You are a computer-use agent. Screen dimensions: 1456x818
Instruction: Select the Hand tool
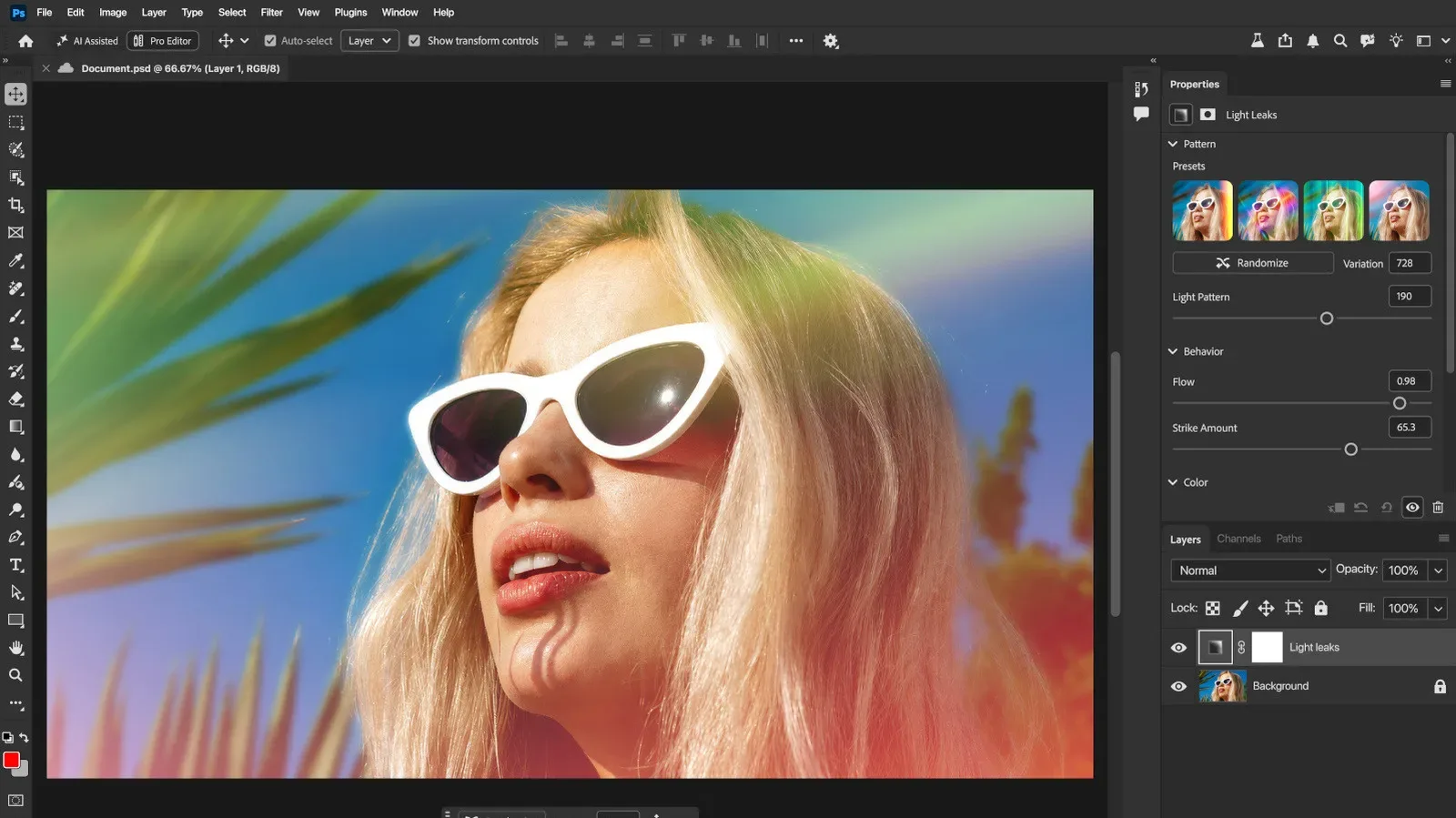15,648
